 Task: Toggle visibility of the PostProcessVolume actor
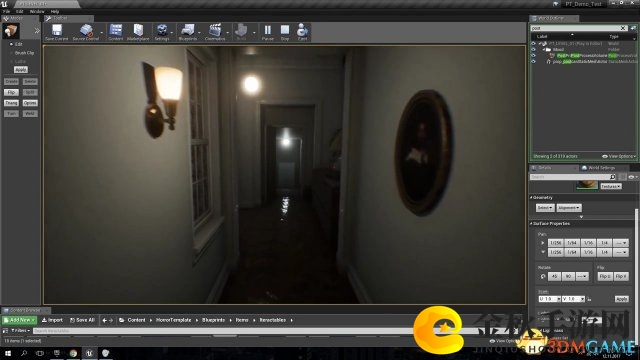(533, 56)
